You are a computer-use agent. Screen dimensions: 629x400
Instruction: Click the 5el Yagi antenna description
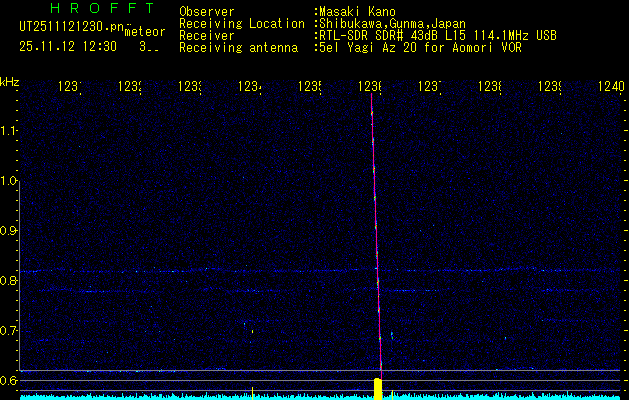pos(417,46)
